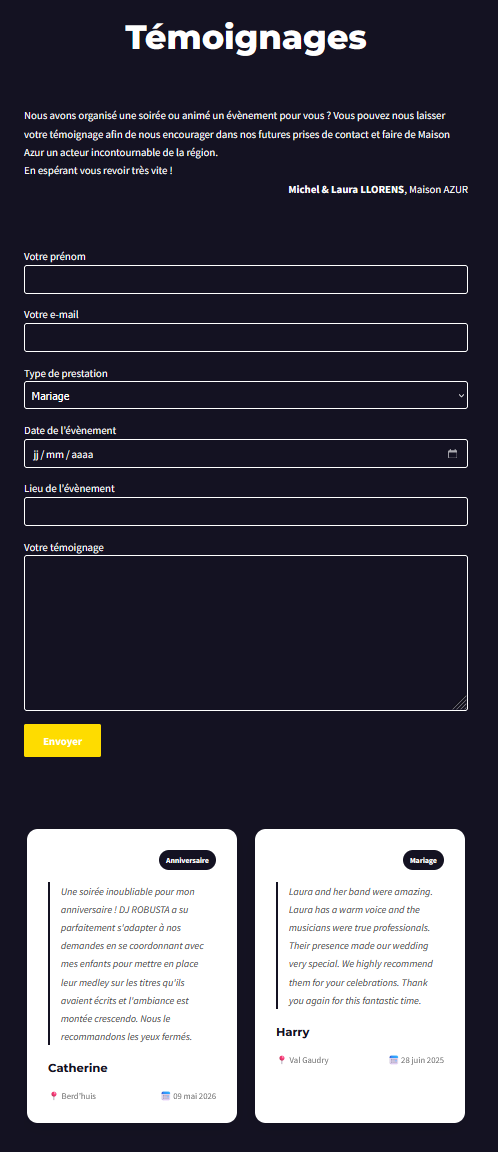Select Catherine's testimonial card name
Viewport: 498px width, 1152px height.
point(78,1068)
